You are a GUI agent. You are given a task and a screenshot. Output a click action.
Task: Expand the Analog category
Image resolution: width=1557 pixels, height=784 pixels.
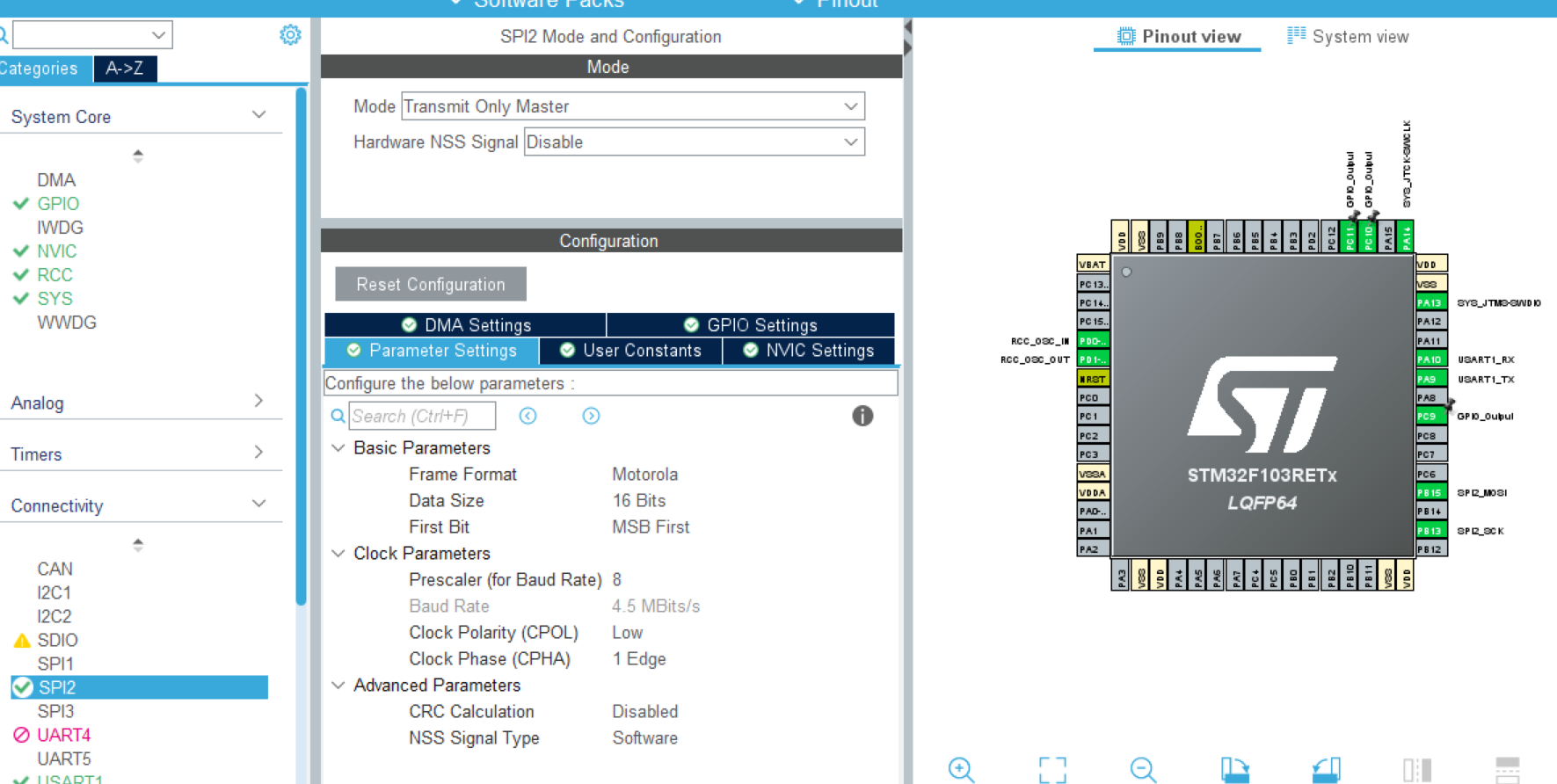[x=258, y=401]
